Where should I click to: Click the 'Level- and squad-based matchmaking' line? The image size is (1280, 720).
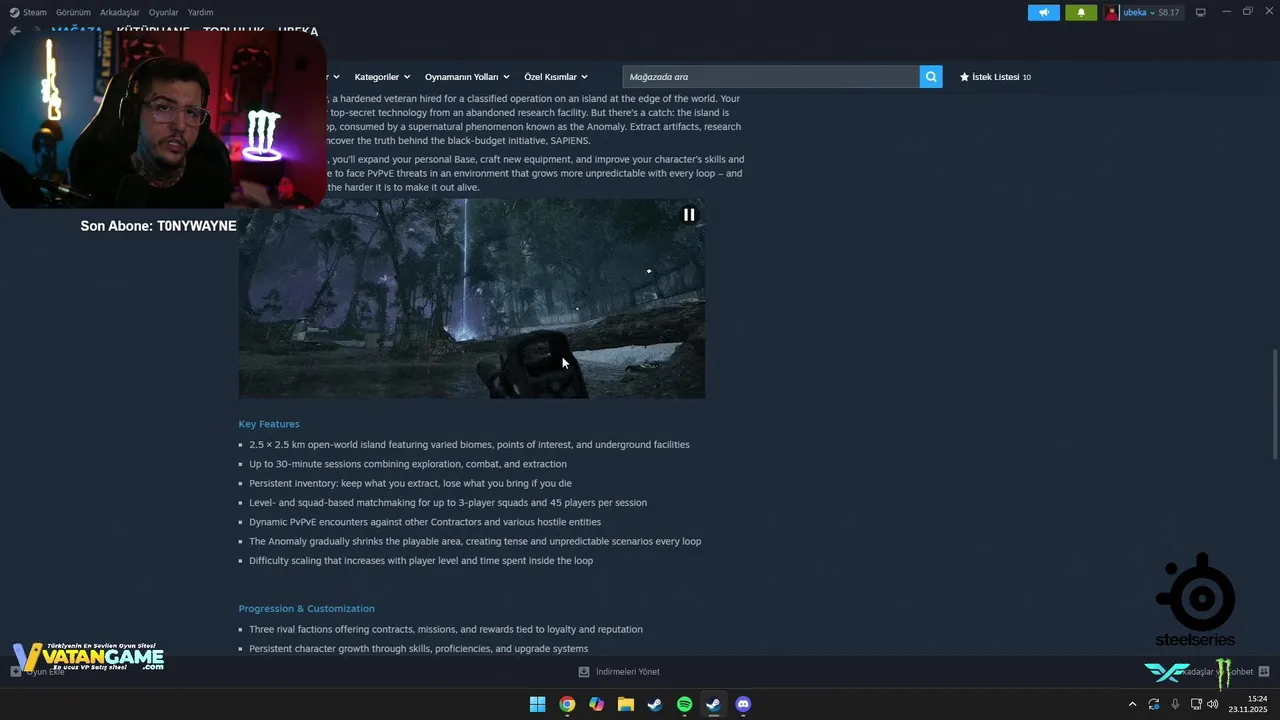[448, 503]
